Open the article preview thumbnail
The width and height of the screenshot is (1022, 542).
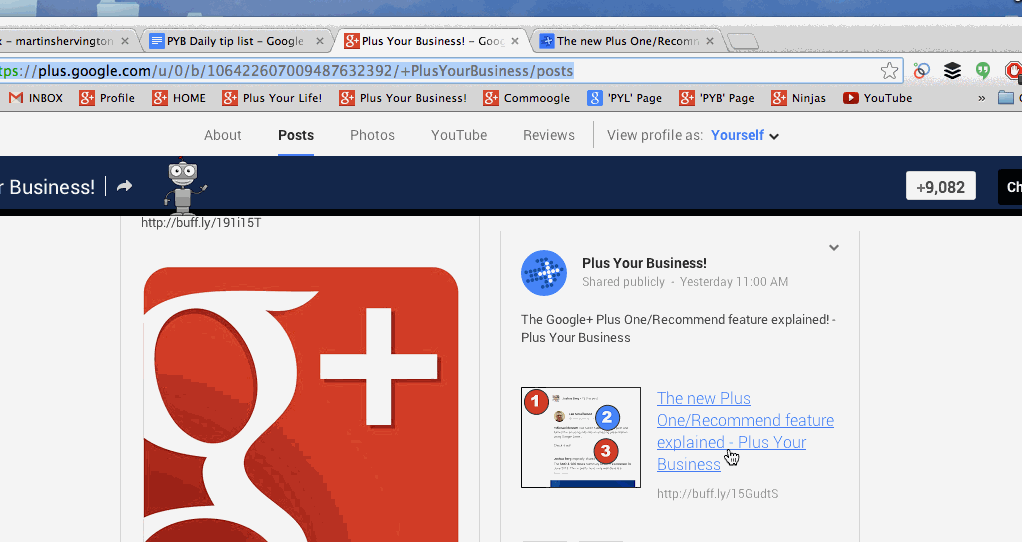click(x=581, y=437)
